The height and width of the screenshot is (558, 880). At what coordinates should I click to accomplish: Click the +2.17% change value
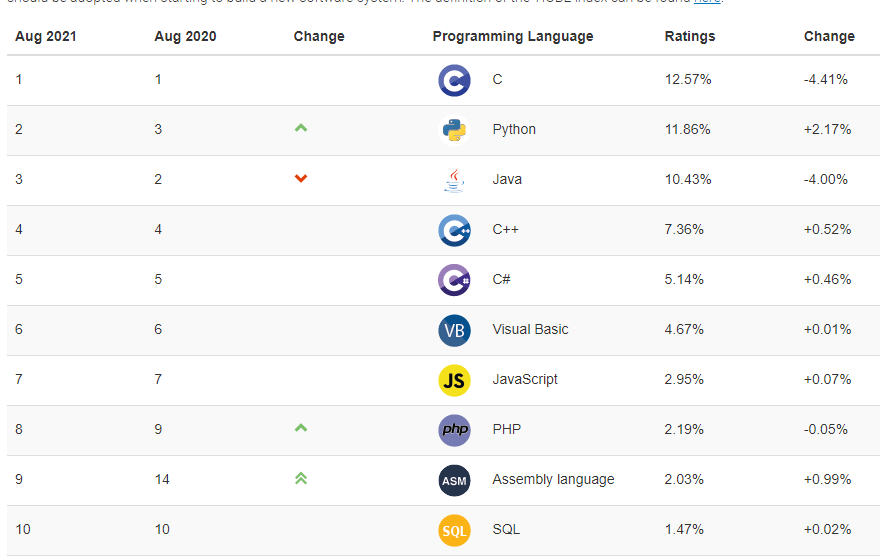(827, 130)
